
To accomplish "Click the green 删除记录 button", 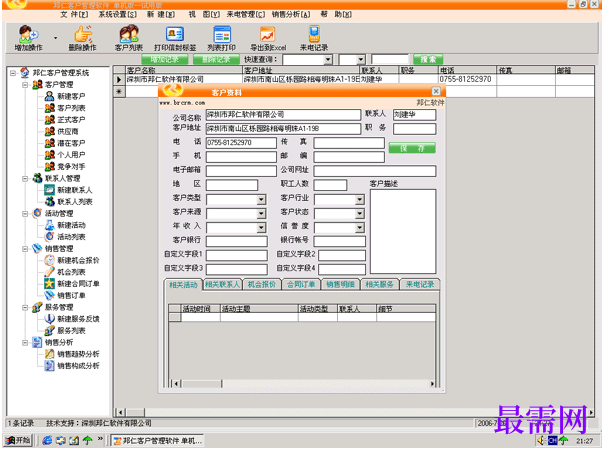I will tap(216, 60).
